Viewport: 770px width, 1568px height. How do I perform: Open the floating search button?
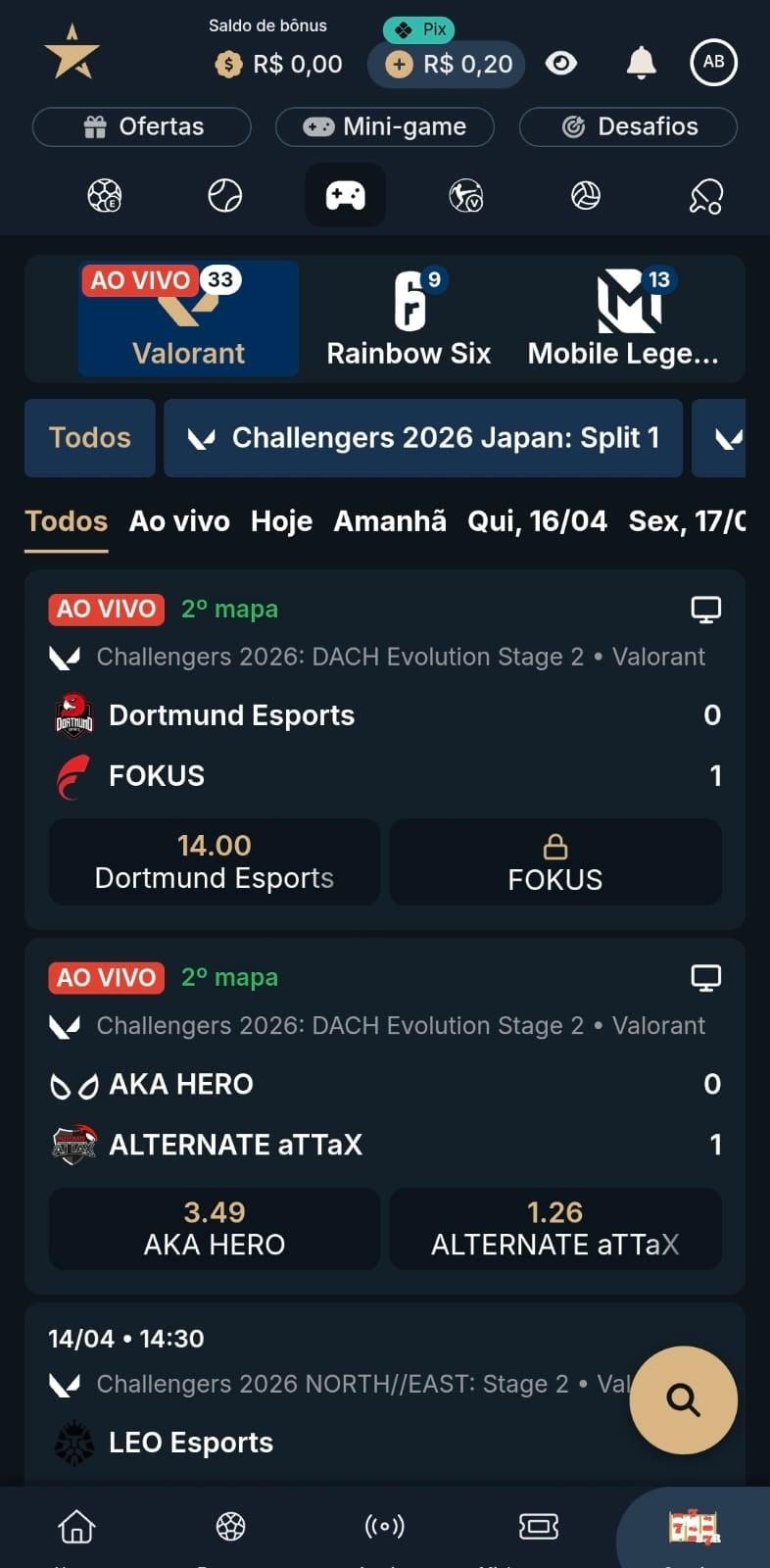click(683, 1399)
